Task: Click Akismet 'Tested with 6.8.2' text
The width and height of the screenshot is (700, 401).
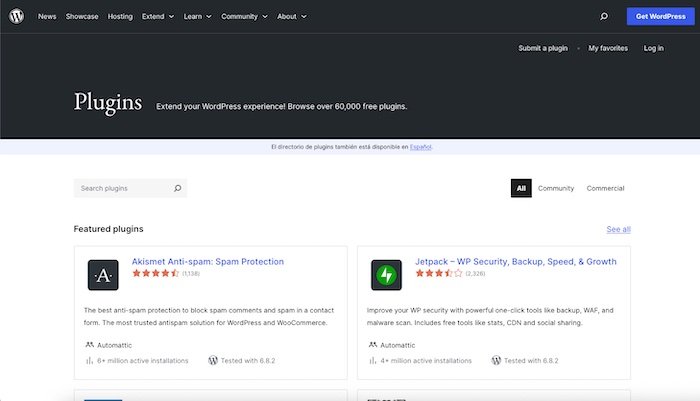Action: [x=248, y=361]
